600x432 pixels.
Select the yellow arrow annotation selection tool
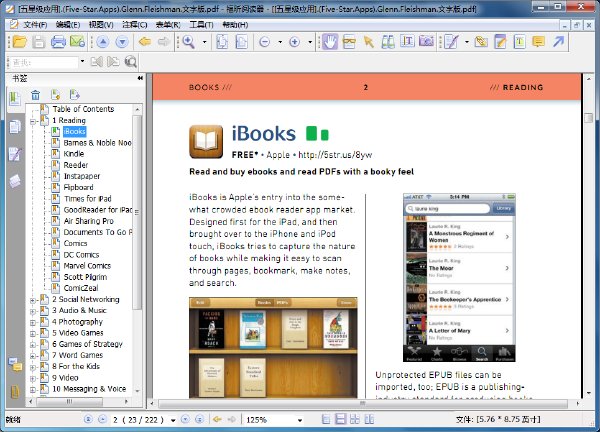point(368,42)
